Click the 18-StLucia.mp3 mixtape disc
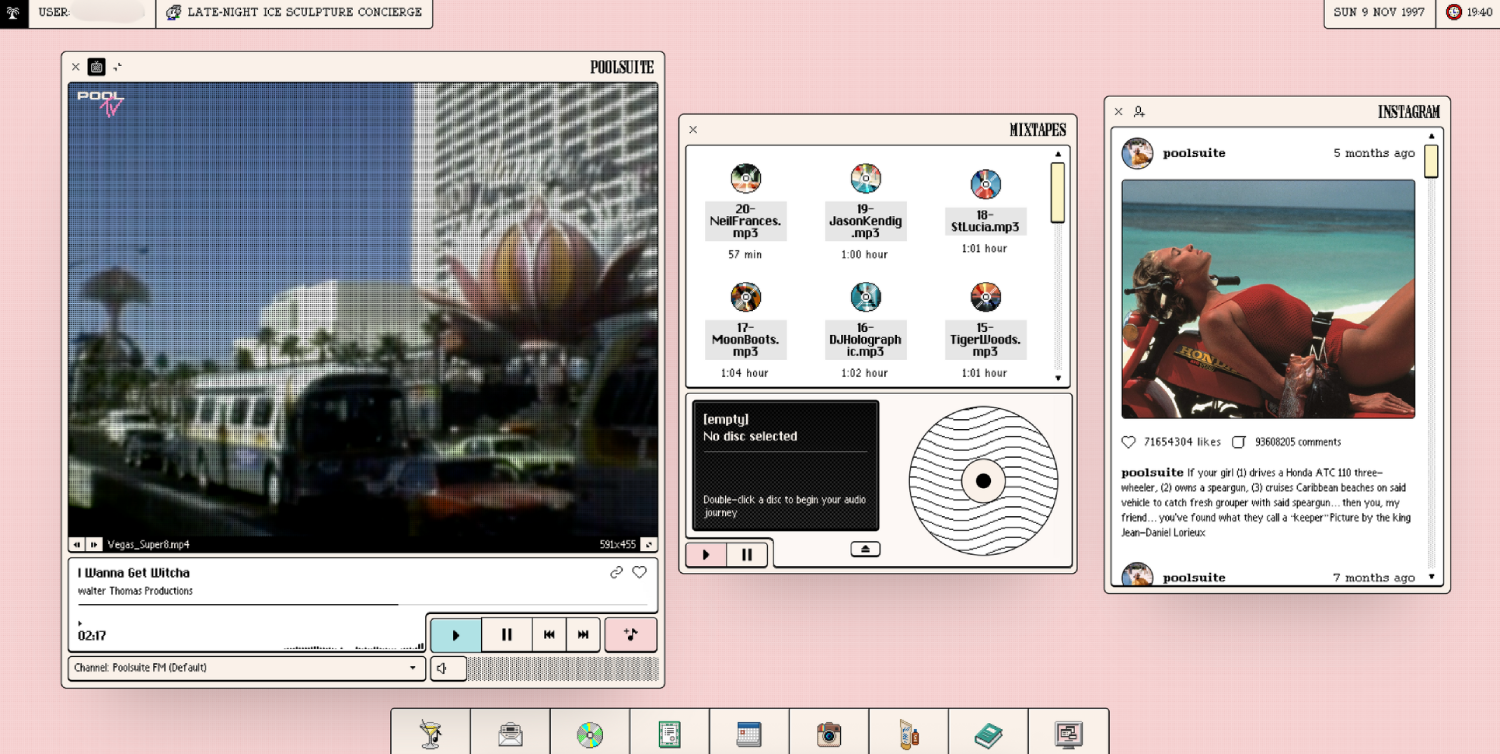1500x754 pixels. point(985,183)
